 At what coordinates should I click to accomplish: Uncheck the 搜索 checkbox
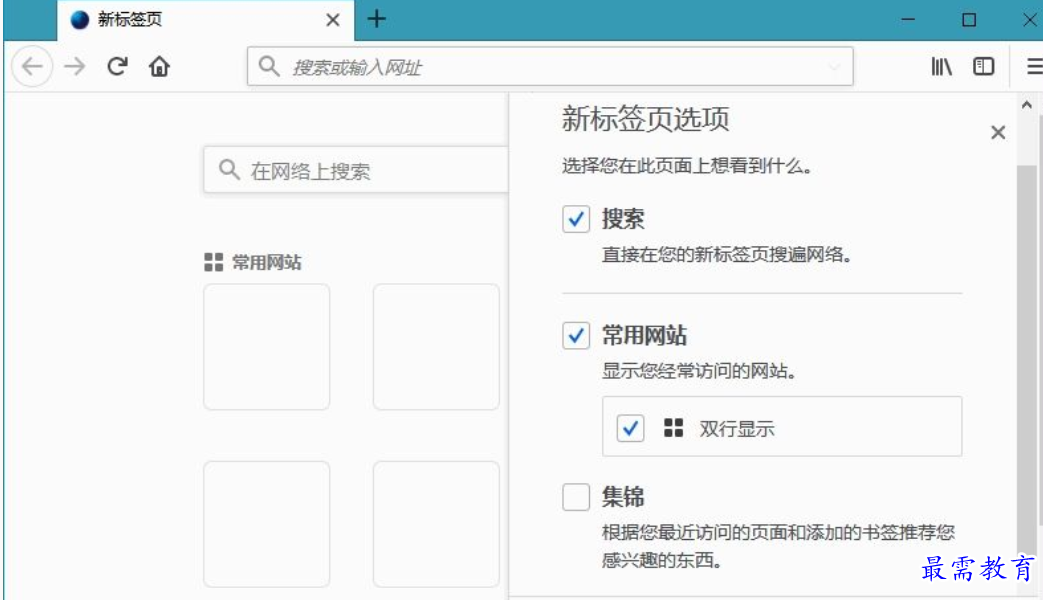pos(576,219)
